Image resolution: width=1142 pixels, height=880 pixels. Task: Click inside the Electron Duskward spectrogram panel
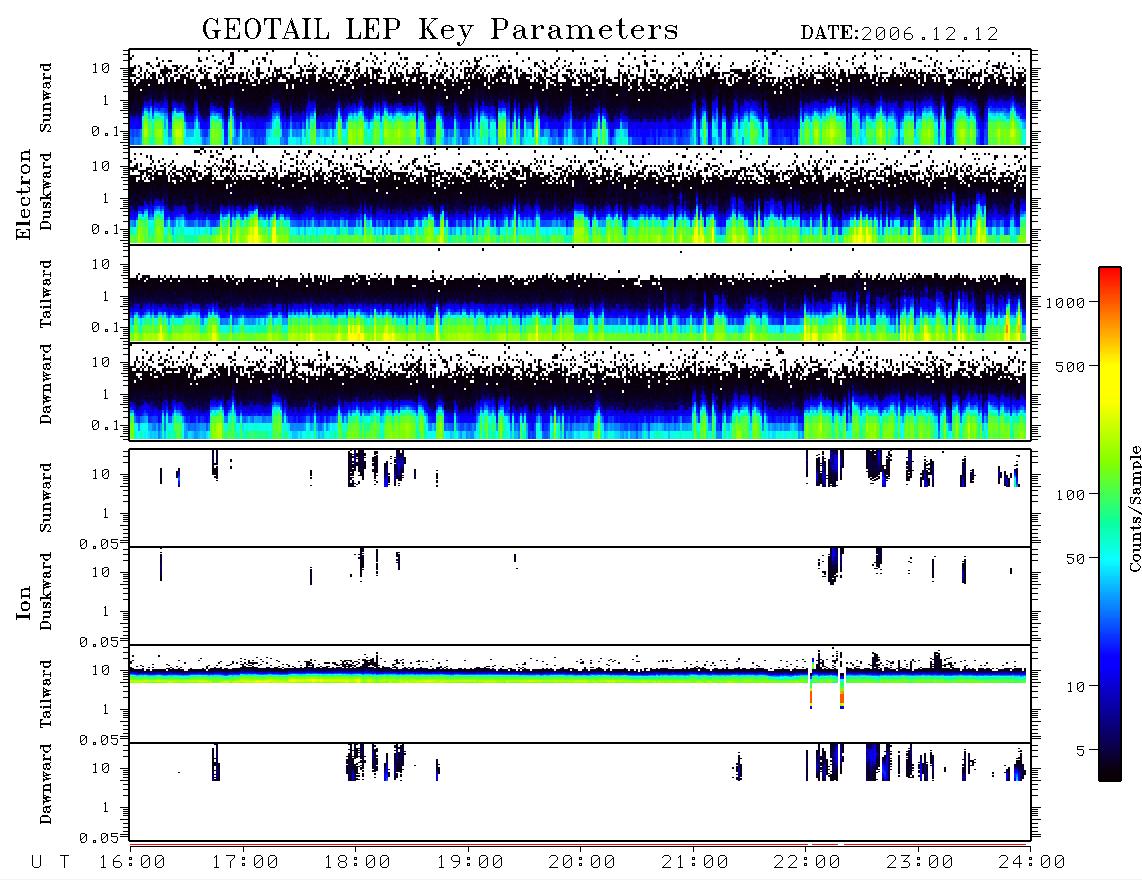579,195
